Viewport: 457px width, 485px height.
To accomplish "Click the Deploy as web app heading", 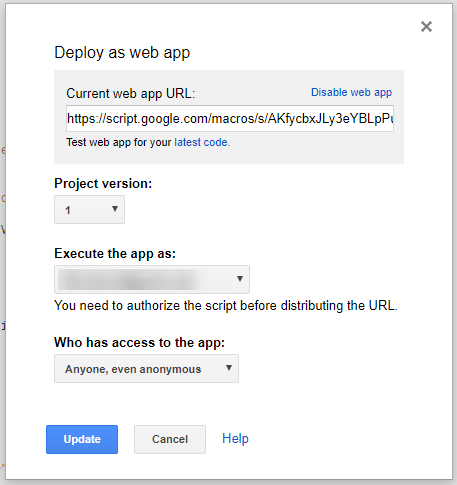I will [122, 53].
